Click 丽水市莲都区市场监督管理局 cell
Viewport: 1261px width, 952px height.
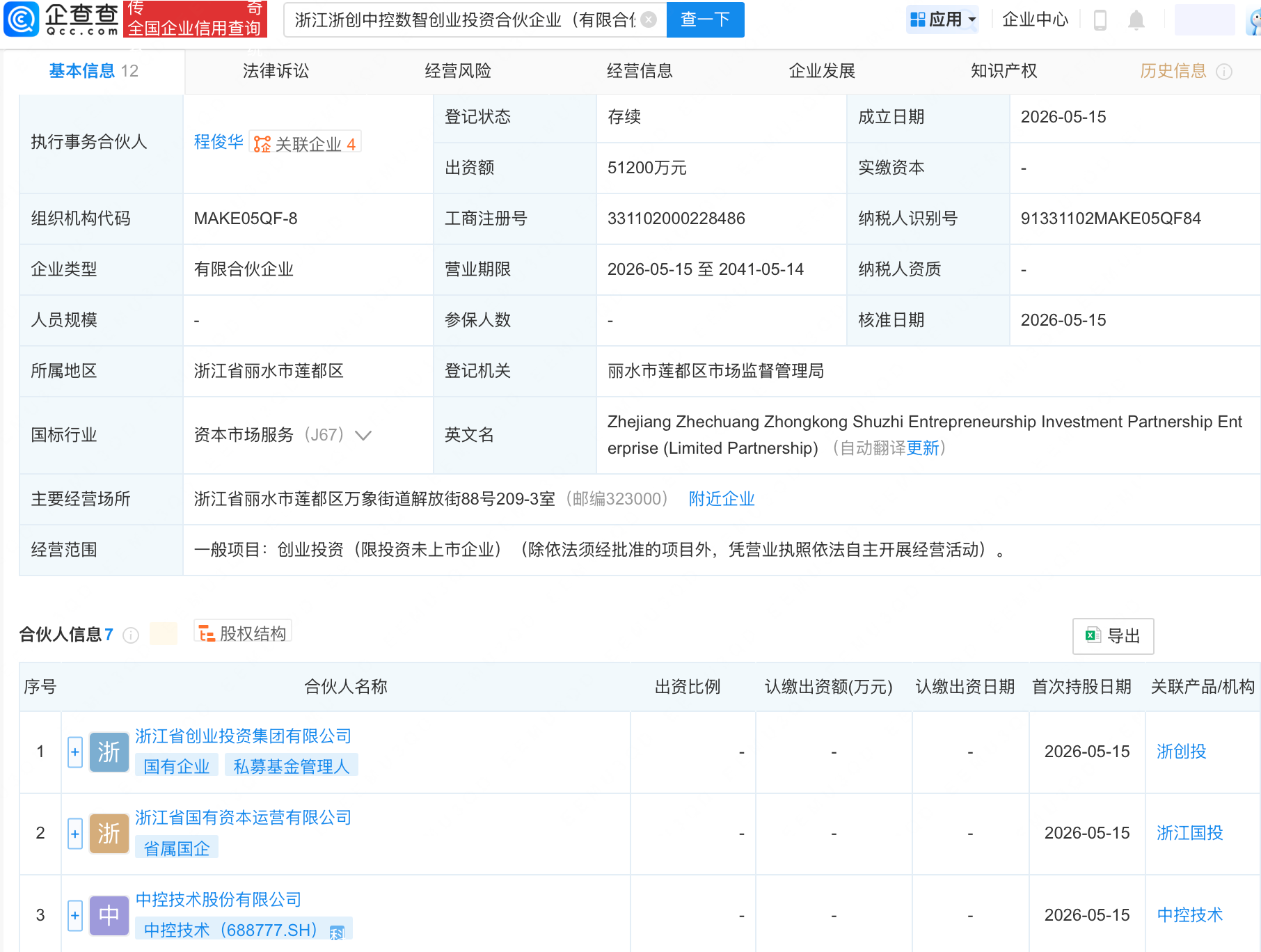[x=716, y=371]
